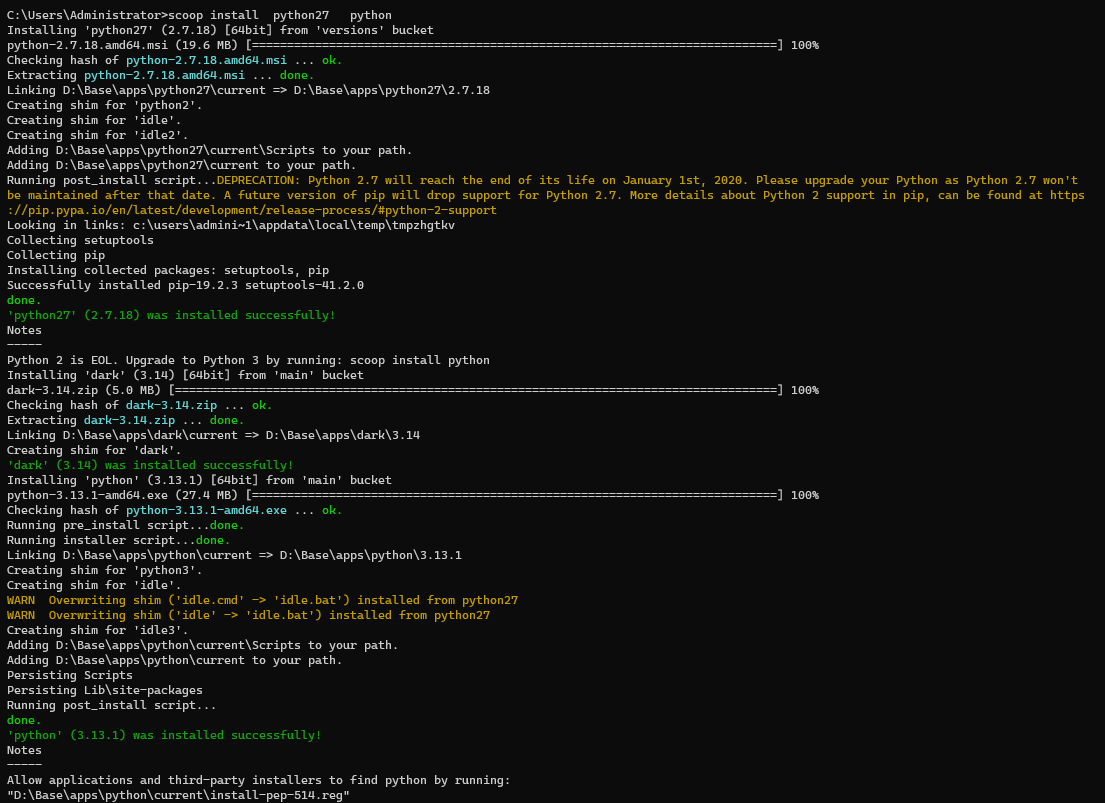The height and width of the screenshot is (803, 1105).
Task: Click cyan 'python-3.13.1-amd64.exe' hash filename
Action: point(206,510)
